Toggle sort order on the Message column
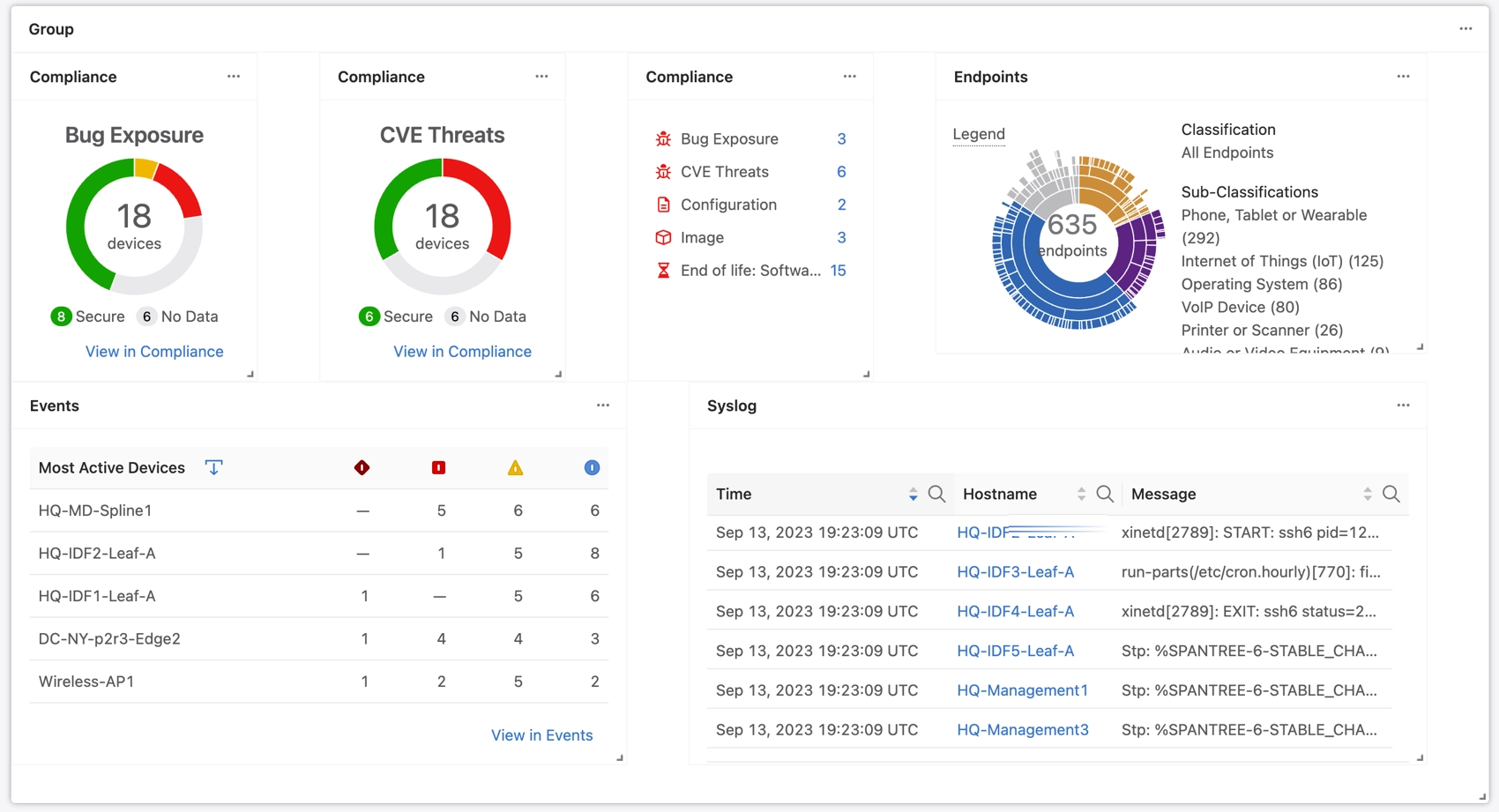Viewport: 1499px width, 812px height. pos(1368,494)
